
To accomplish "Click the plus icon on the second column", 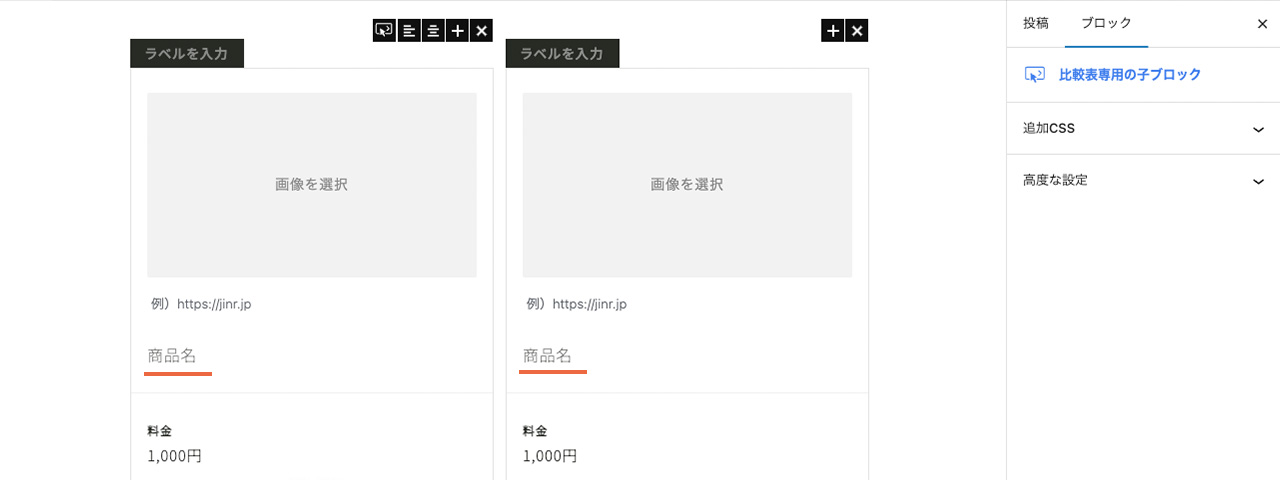I will 832,31.
